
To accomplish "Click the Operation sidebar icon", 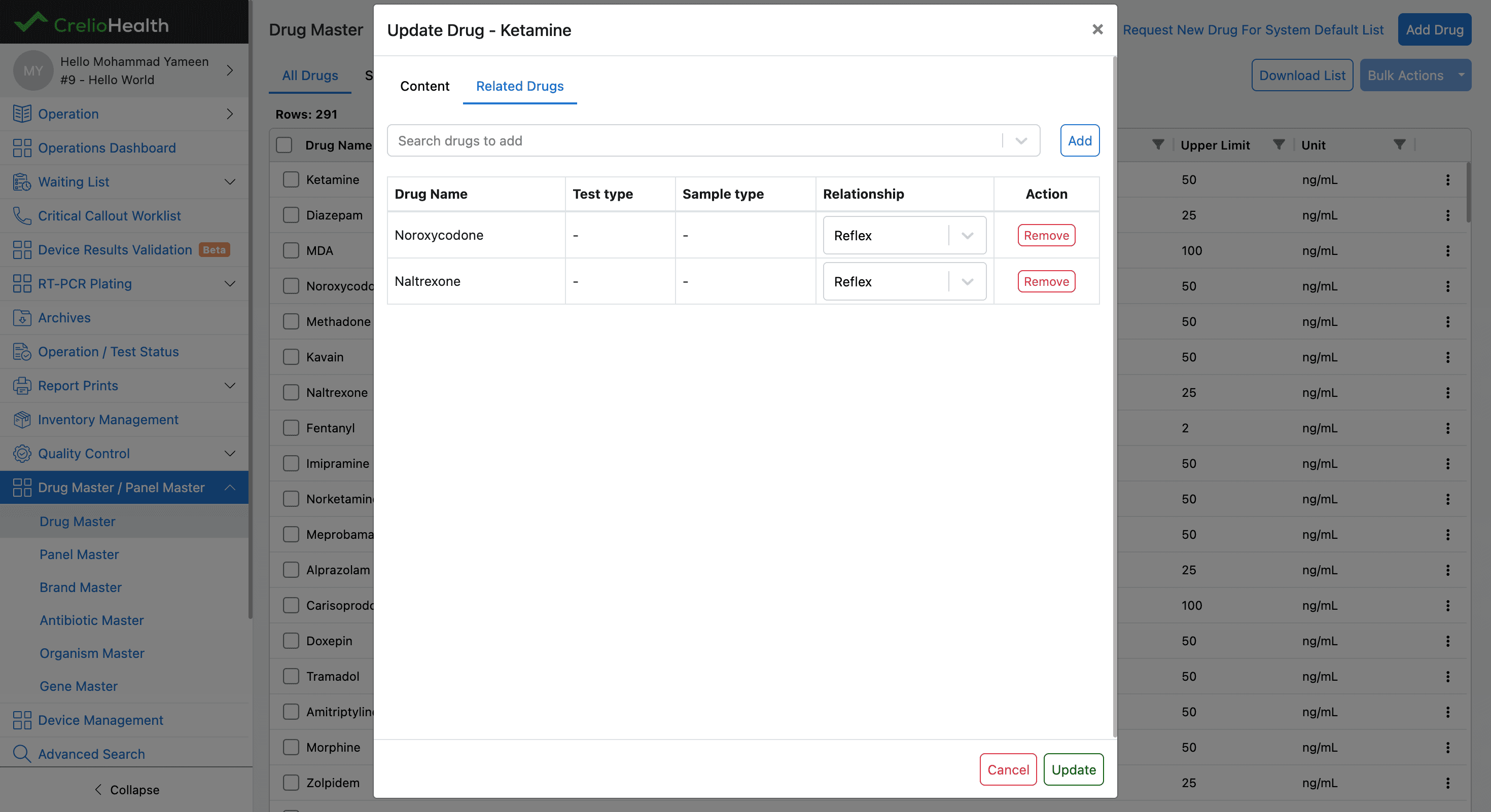I will (x=22, y=114).
